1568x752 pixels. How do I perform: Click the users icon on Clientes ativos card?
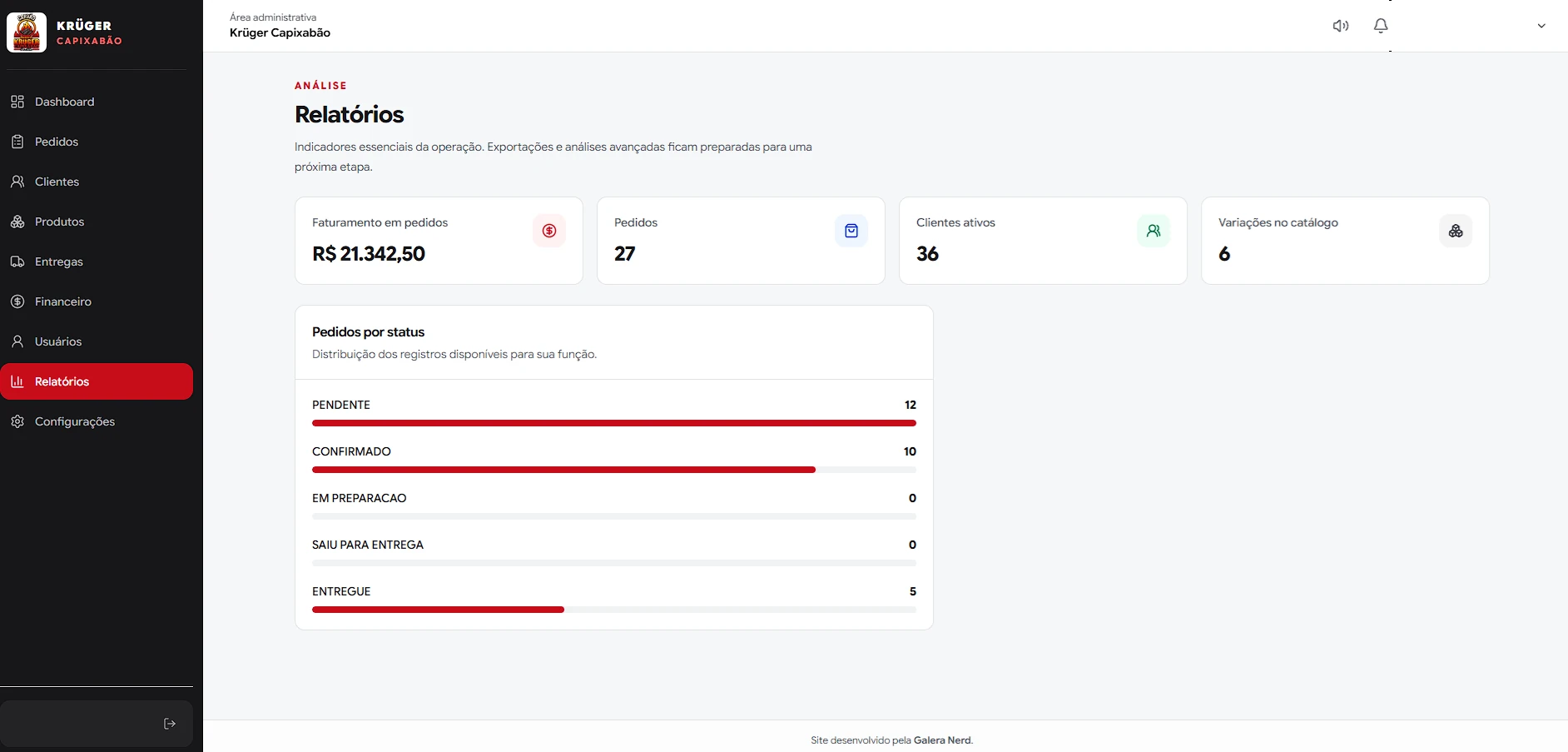point(1154,231)
